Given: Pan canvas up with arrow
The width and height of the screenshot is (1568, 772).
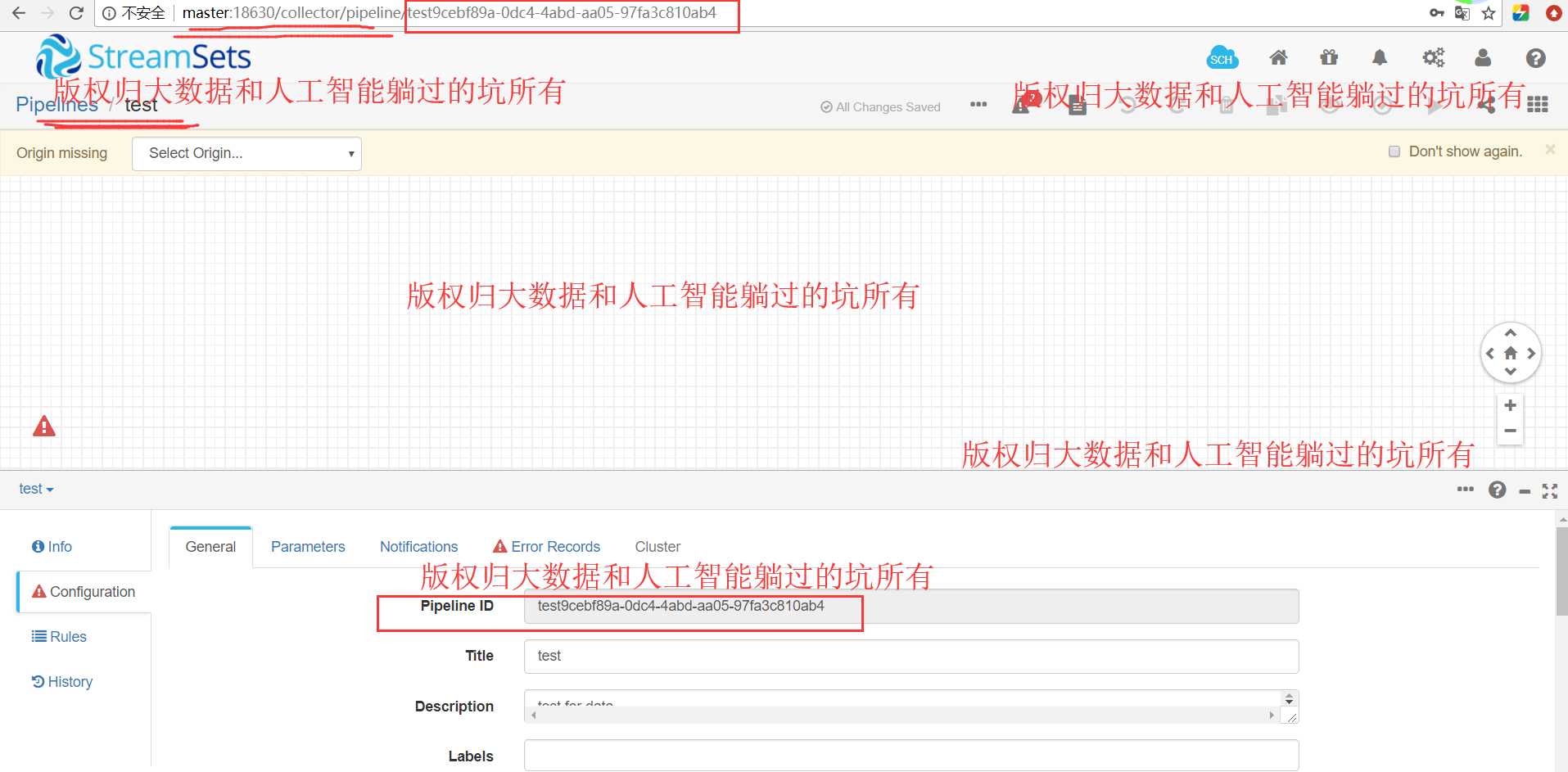Looking at the screenshot, I should [1511, 333].
